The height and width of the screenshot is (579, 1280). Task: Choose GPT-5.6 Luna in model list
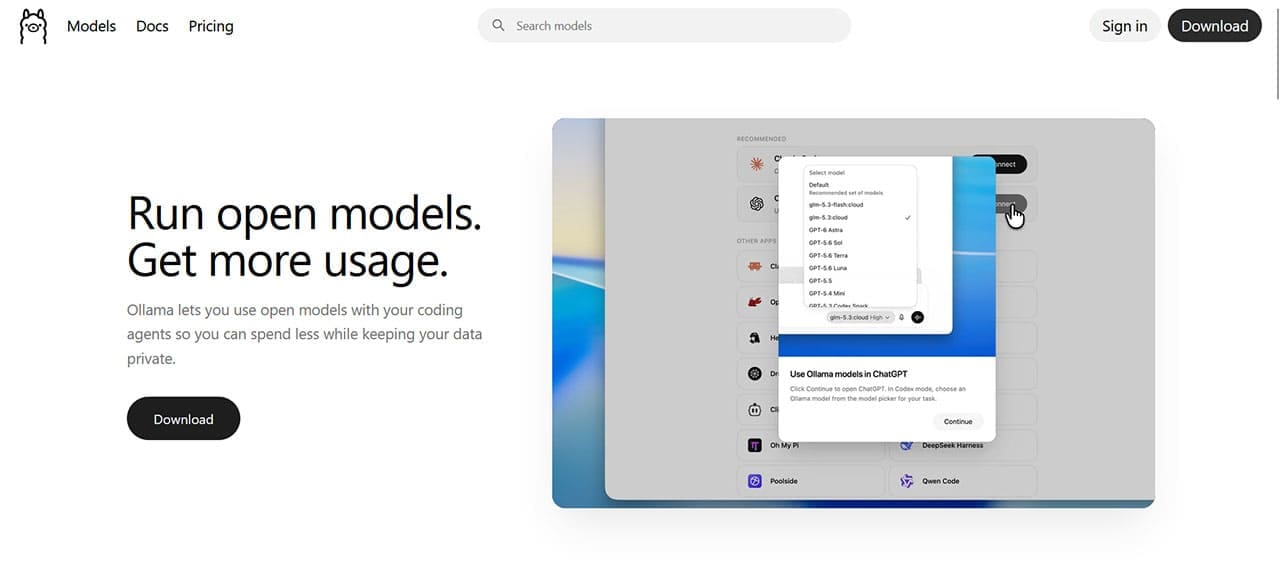827,268
